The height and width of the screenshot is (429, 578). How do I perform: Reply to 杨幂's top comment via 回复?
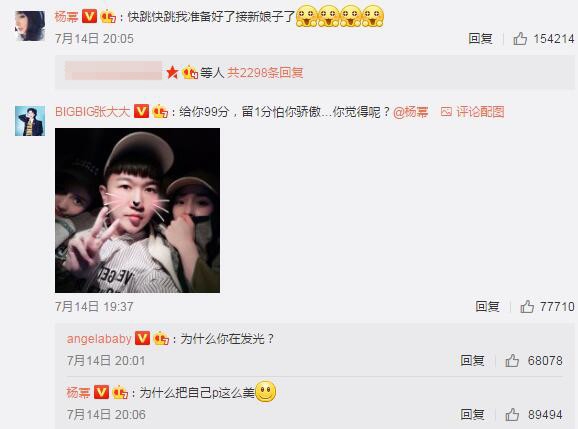(x=480, y=38)
